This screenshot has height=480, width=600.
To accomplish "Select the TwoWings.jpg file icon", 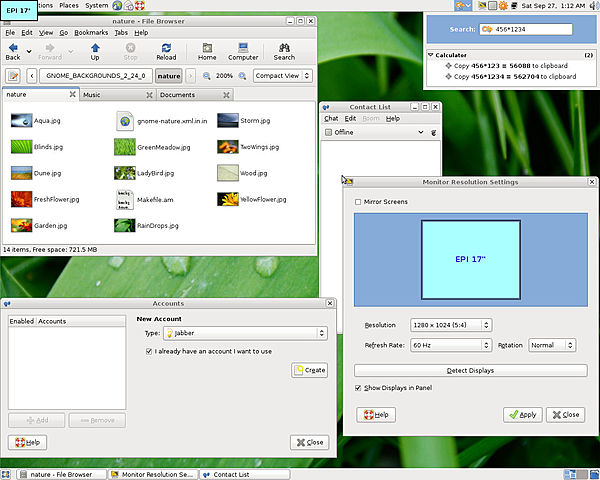I will (228, 147).
